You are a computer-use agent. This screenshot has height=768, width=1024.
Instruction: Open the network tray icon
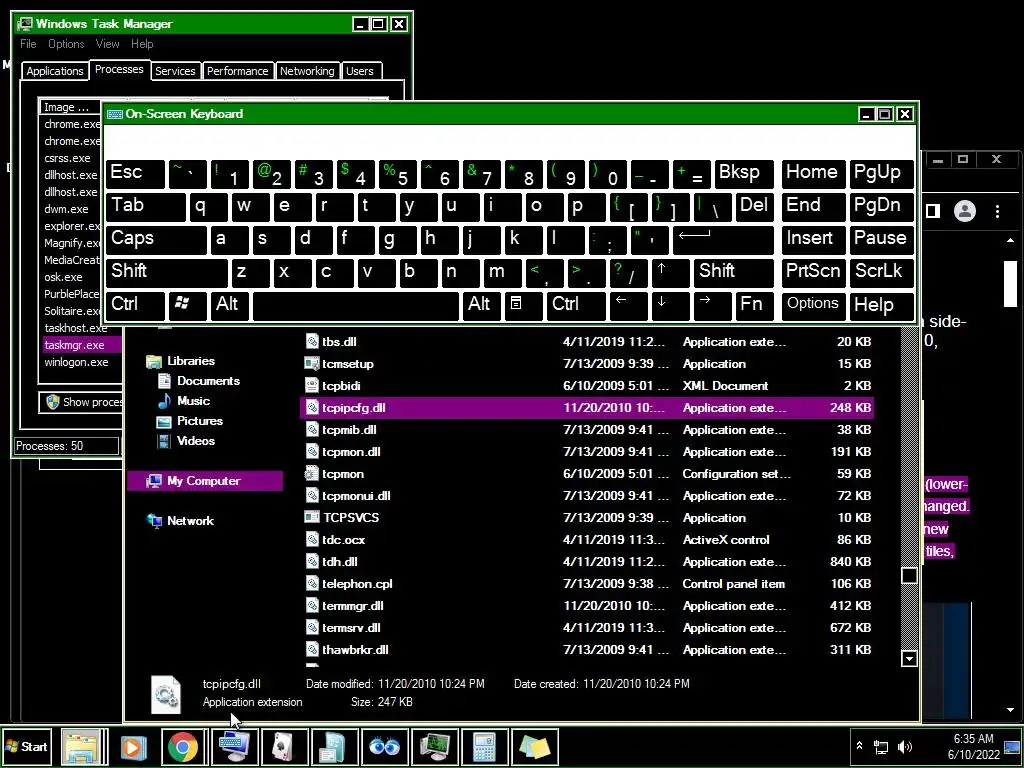click(x=881, y=746)
